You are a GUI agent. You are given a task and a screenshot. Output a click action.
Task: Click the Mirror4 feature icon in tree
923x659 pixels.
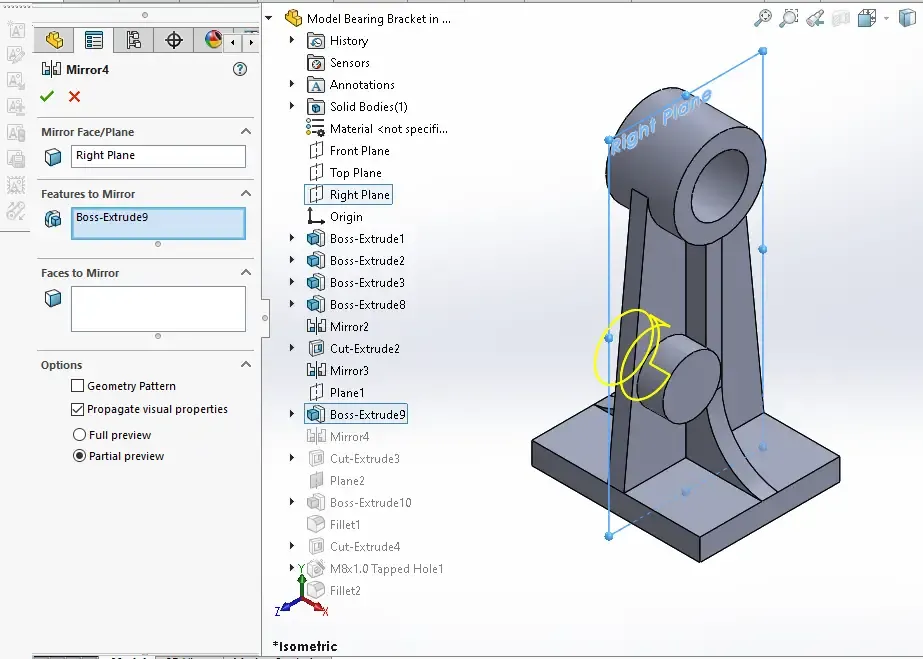point(316,437)
